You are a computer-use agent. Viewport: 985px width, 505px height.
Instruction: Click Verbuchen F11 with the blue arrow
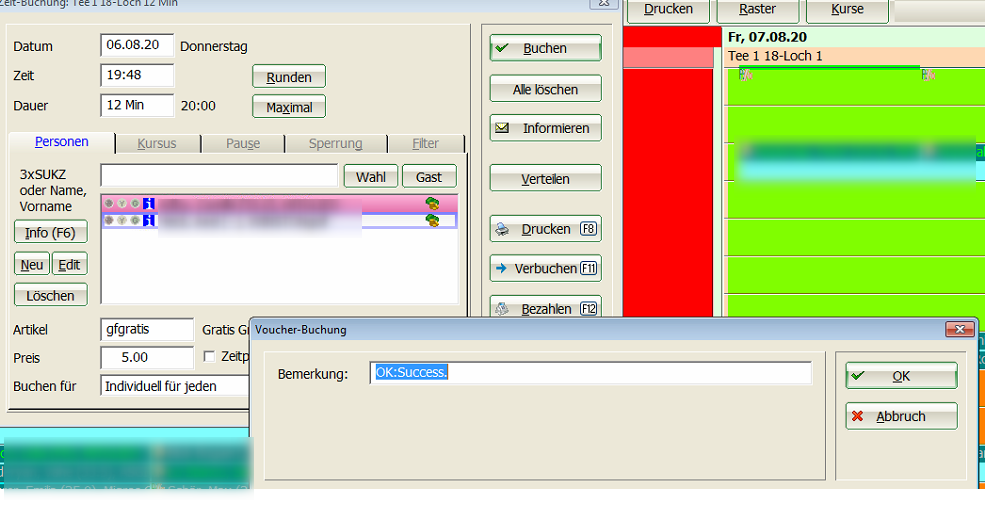click(545, 269)
